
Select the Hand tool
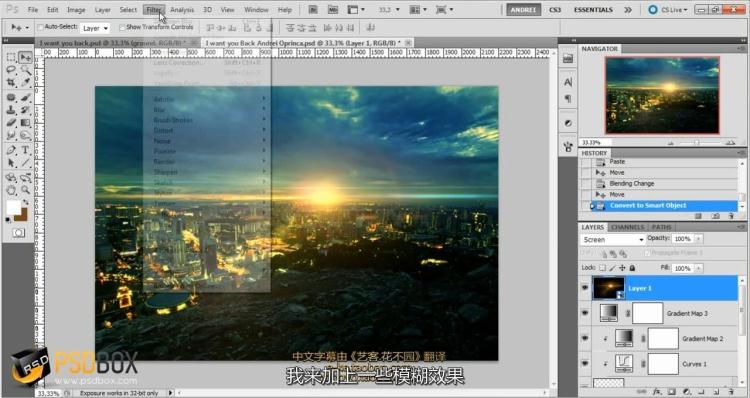tap(11, 190)
